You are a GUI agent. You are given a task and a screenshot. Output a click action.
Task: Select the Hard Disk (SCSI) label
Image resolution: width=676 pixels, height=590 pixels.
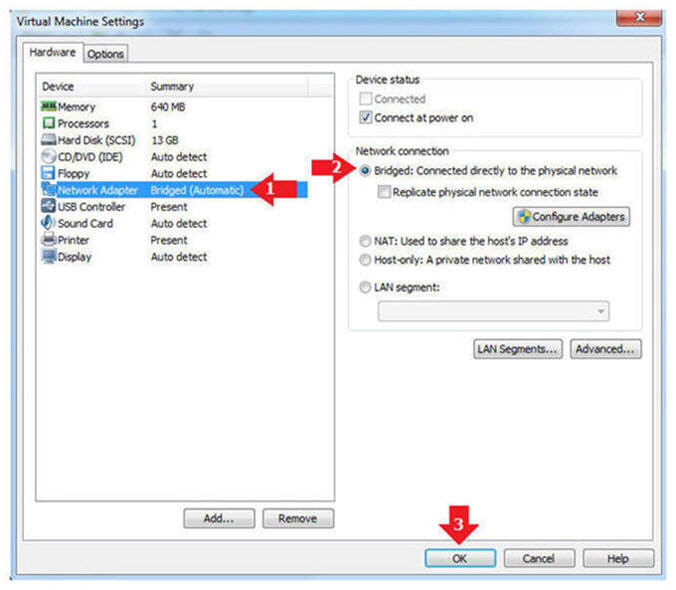tap(97, 140)
